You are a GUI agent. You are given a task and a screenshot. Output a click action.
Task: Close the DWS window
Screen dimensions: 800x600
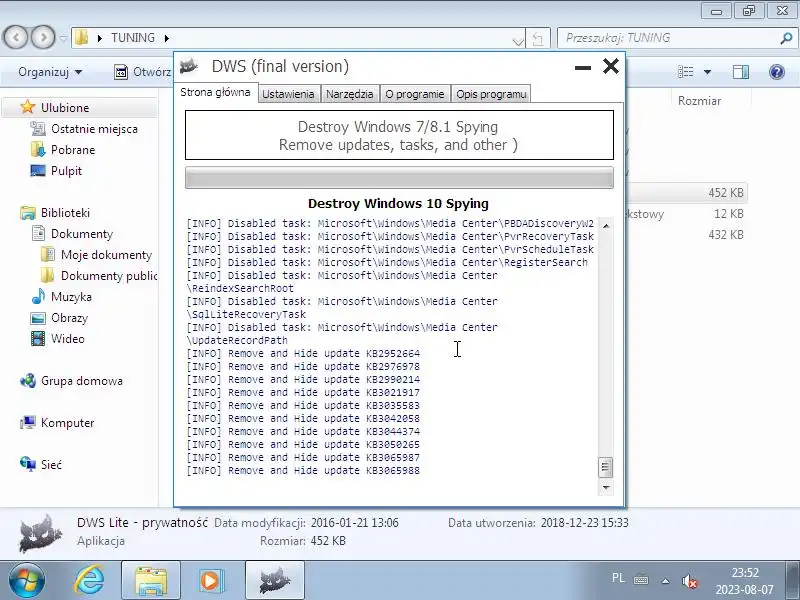pyautogui.click(x=611, y=66)
